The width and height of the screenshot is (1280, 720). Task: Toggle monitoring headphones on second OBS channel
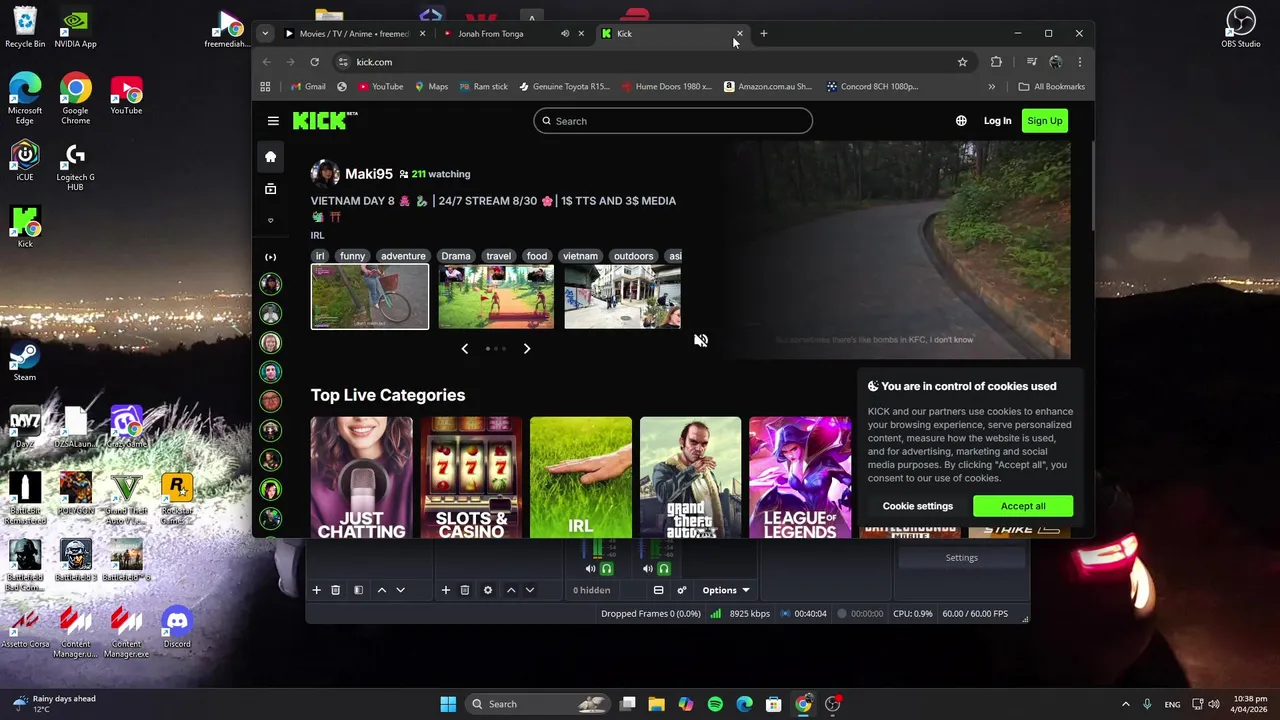(663, 569)
